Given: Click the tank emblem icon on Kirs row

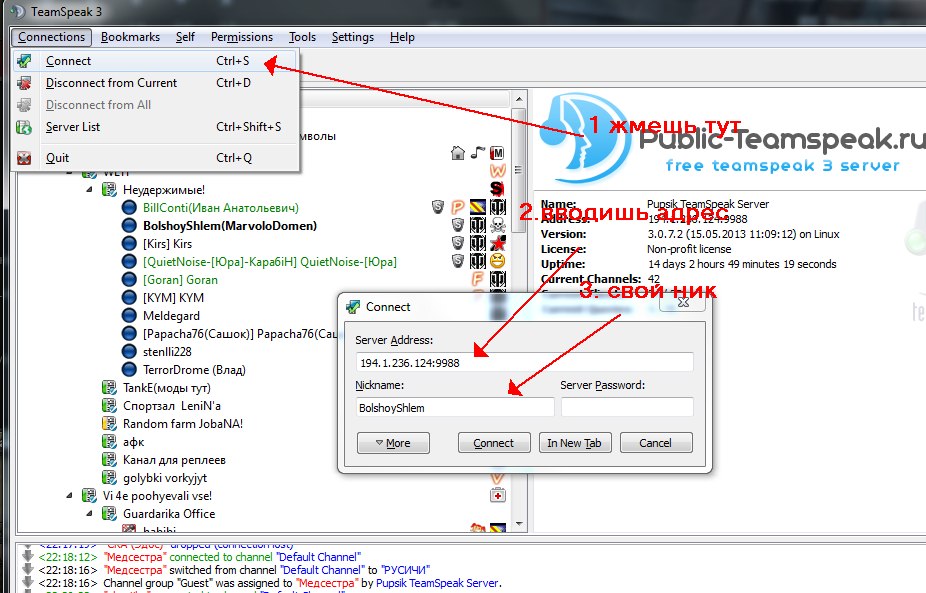Looking at the screenshot, I should point(478,243).
